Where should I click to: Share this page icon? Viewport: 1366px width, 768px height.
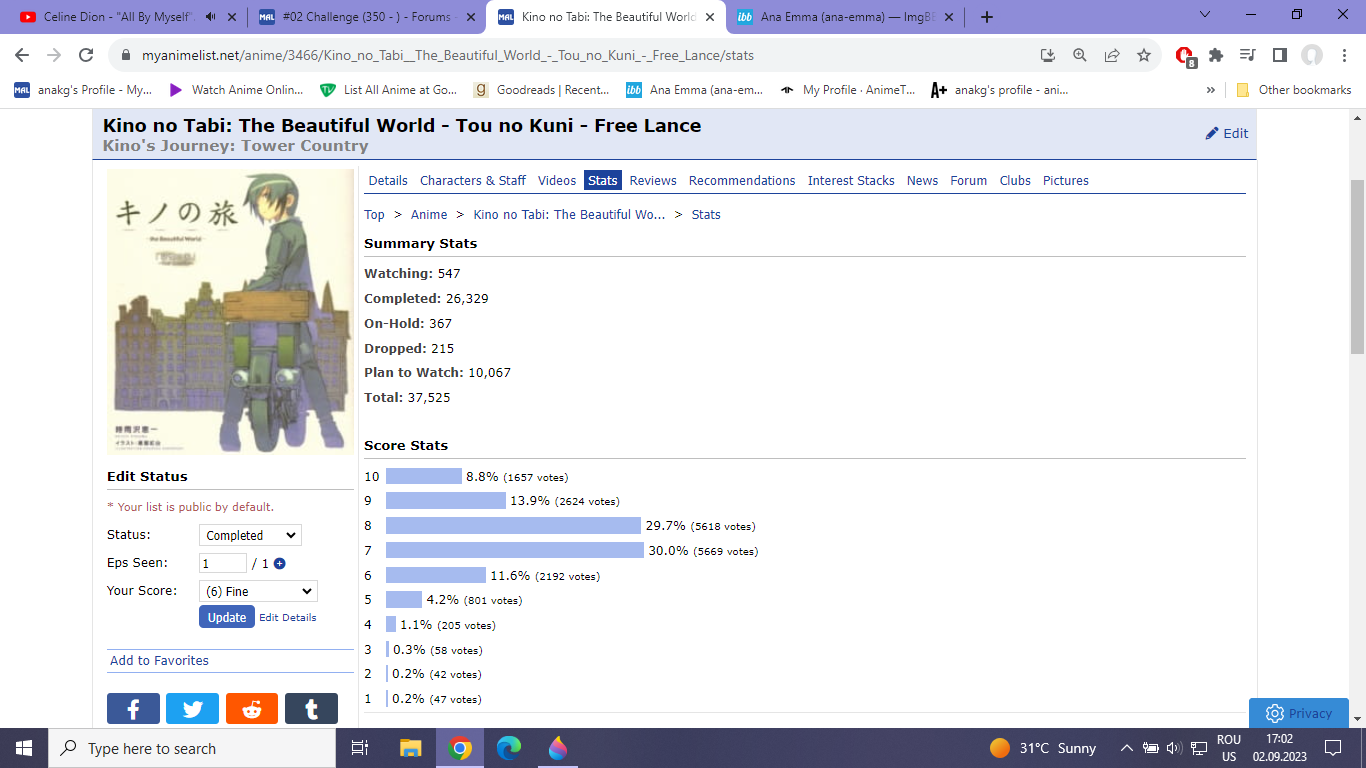pyautogui.click(x=1112, y=56)
